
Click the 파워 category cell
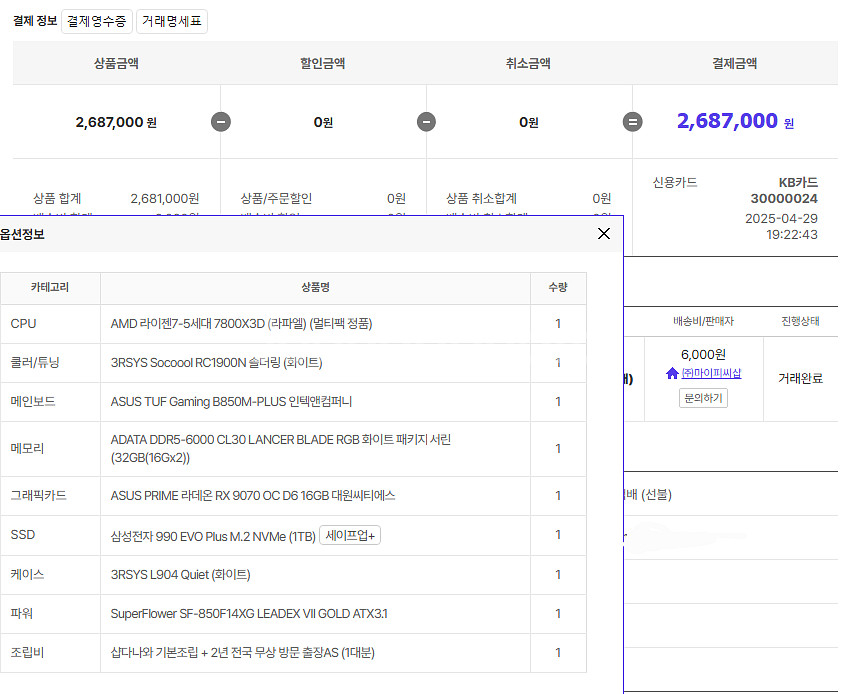click(x=50, y=614)
